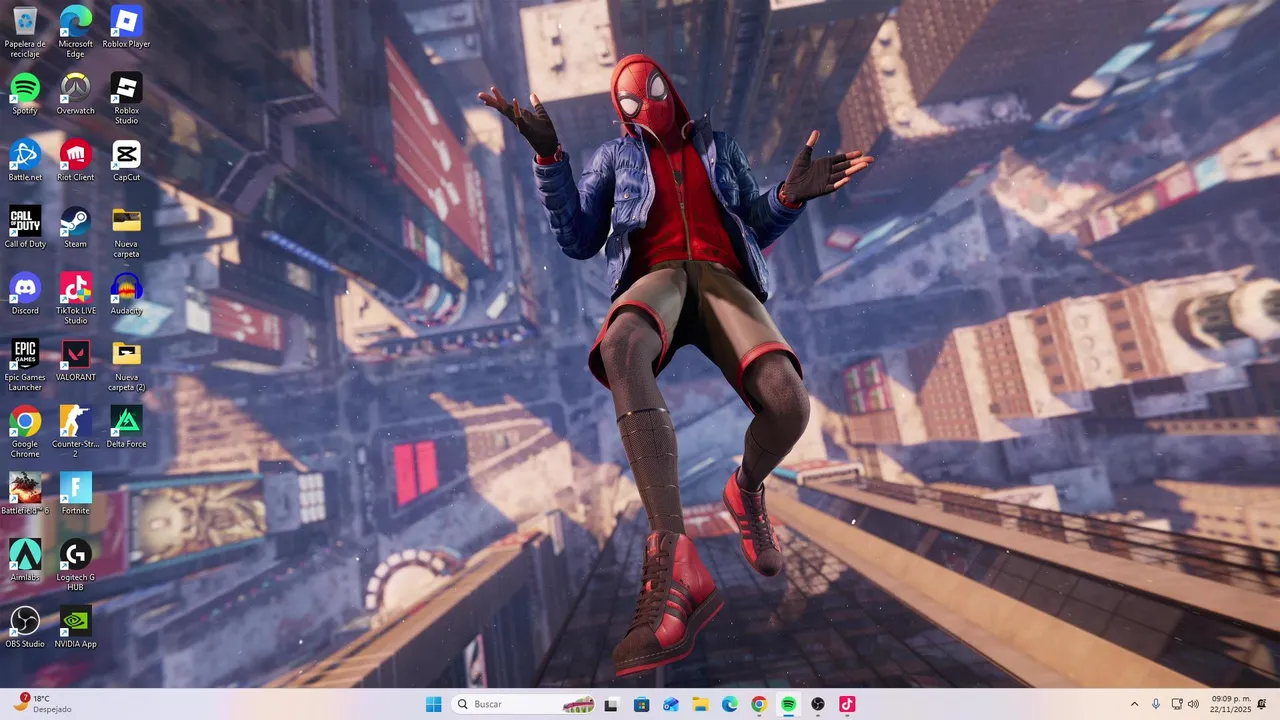Select the Call of Duty desktop icon
Screen dimensions: 1280x720
25,228
